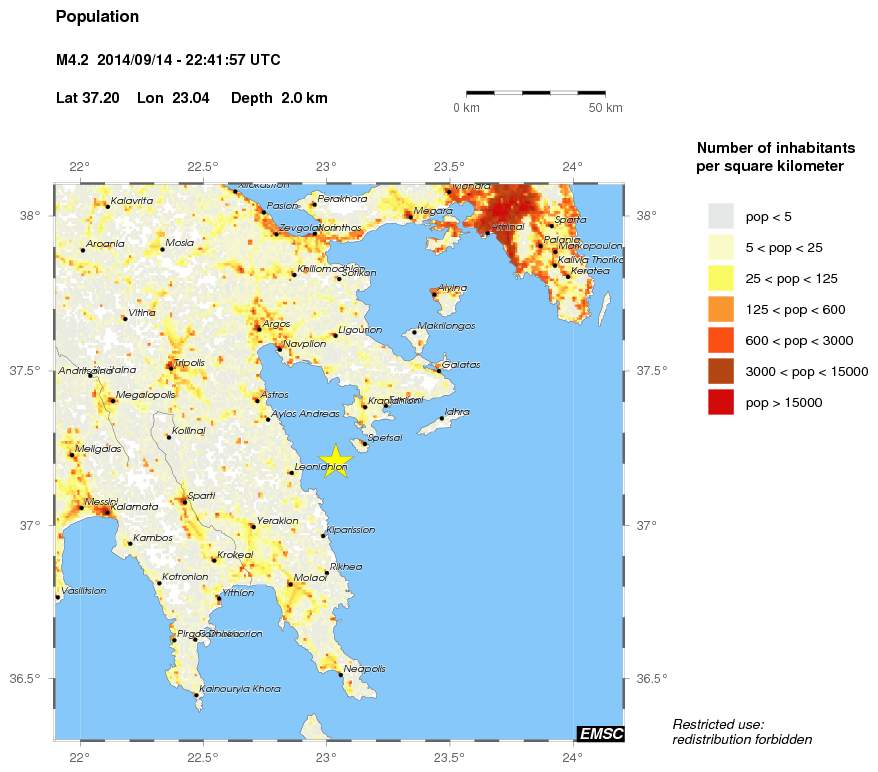Select the brown '3000 < pop < 15000' swatch
This screenshot has height=772, width=878.
tap(720, 371)
